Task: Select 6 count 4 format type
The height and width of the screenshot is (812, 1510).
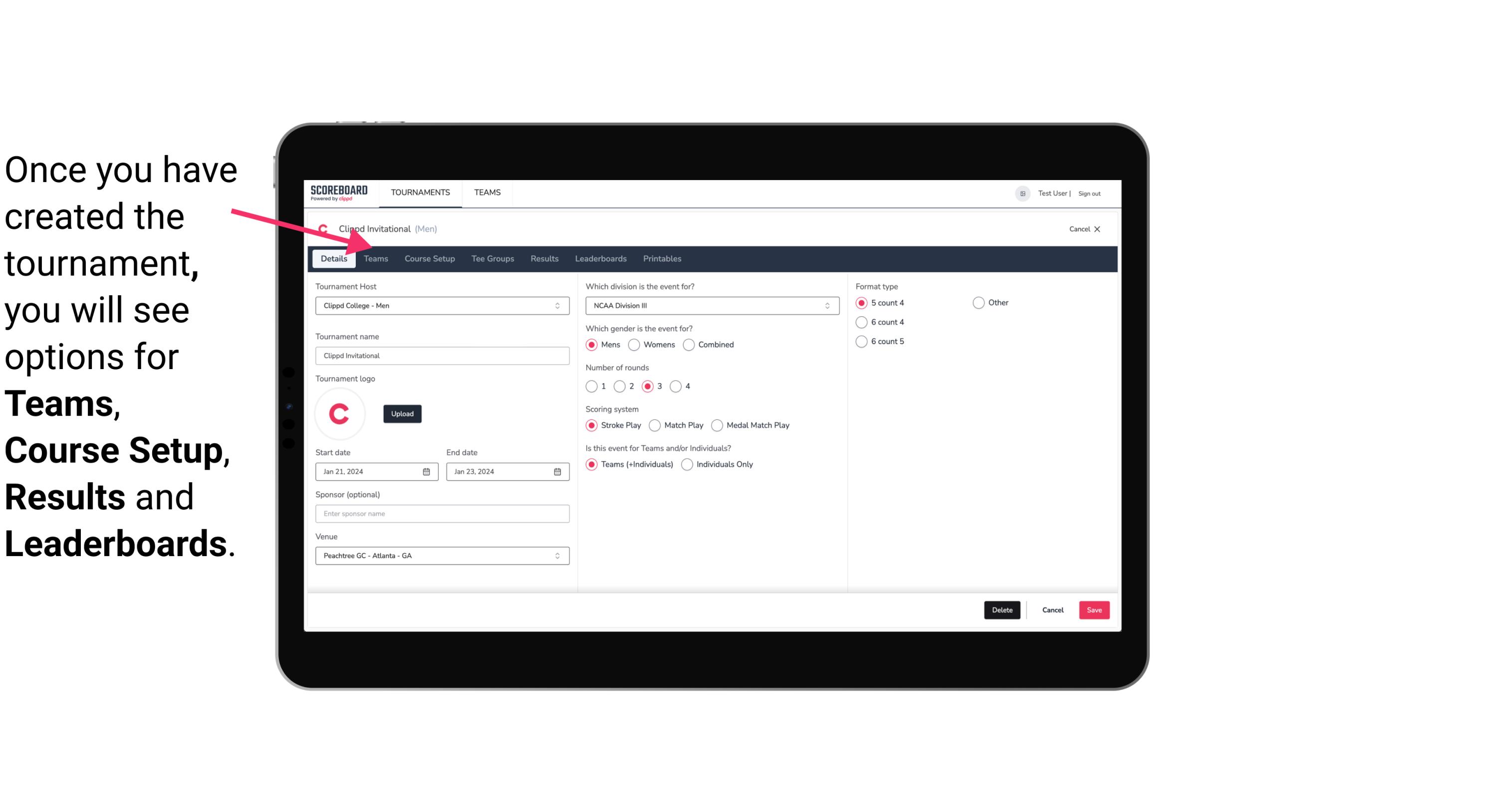Action: pyautogui.click(x=862, y=321)
